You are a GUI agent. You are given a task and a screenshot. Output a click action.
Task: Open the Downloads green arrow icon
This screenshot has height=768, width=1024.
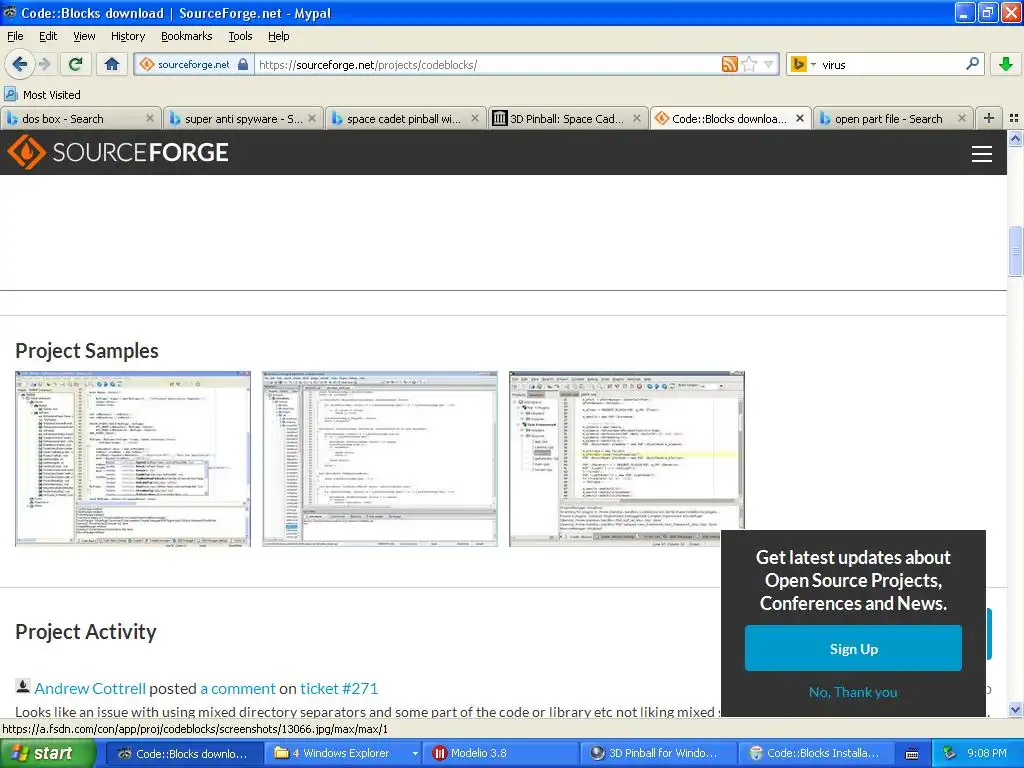coord(1006,64)
